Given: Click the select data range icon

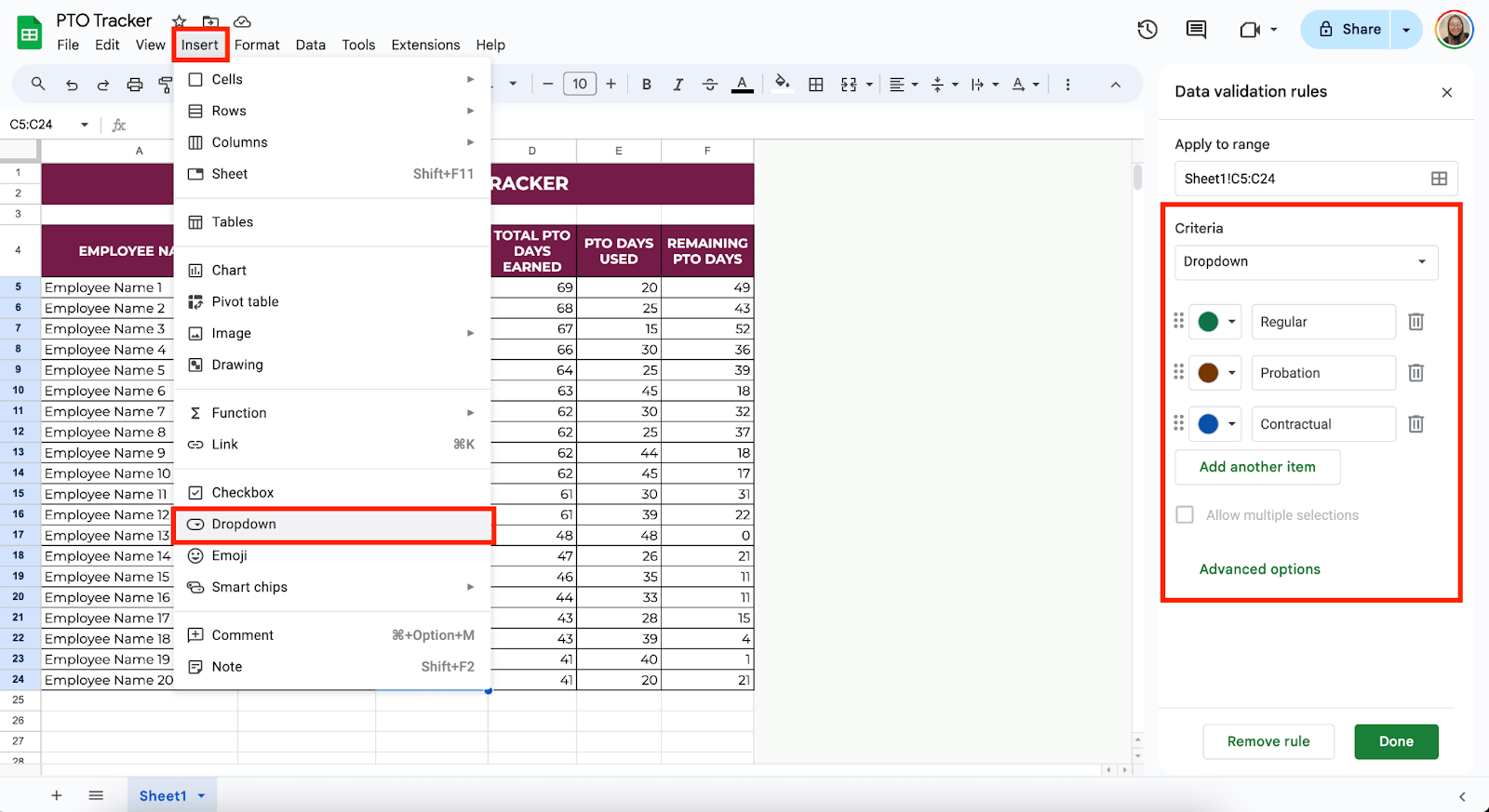Looking at the screenshot, I should 1439,179.
